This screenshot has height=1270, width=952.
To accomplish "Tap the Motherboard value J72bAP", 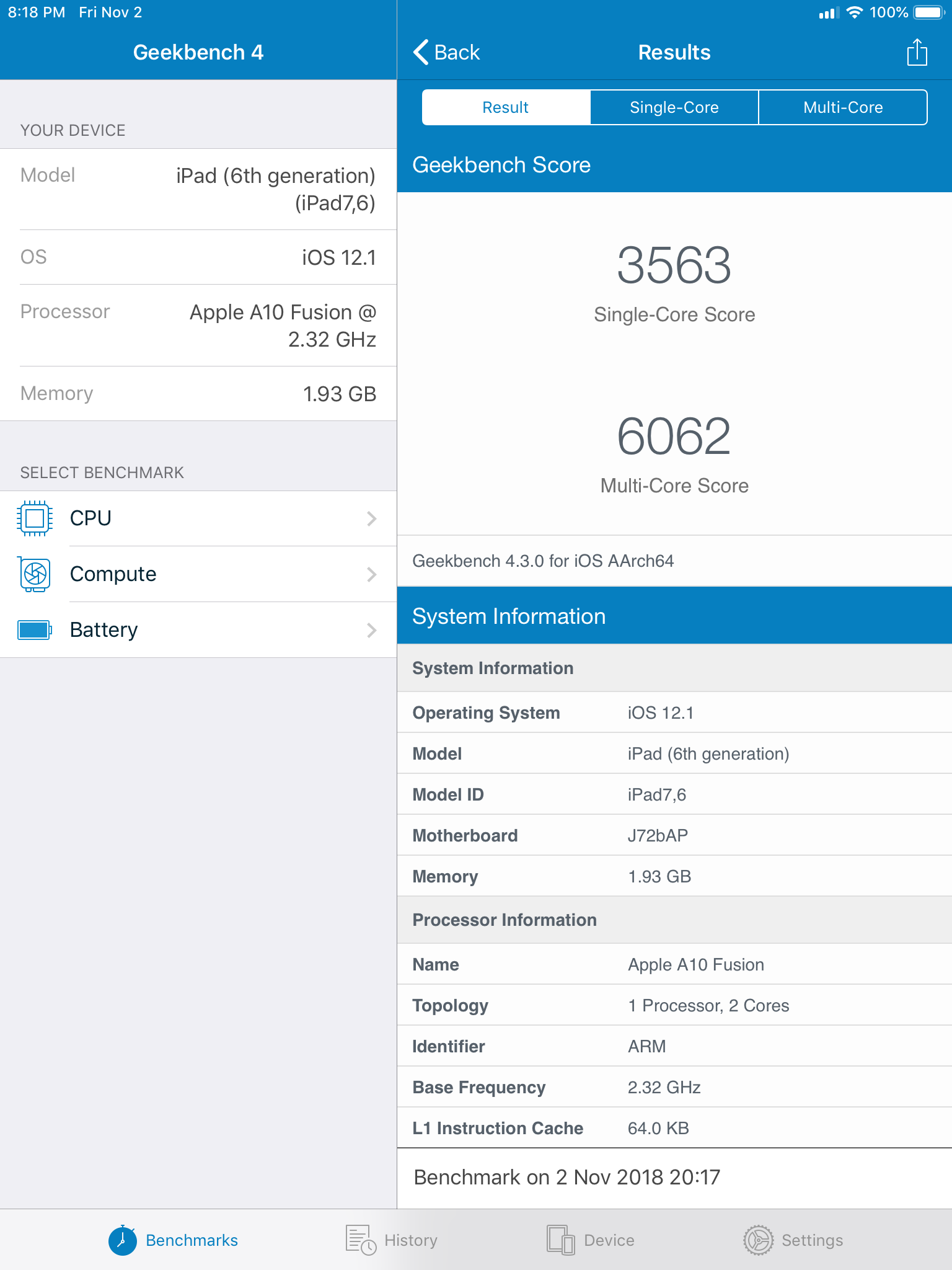I will pyautogui.click(x=658, y=835).
